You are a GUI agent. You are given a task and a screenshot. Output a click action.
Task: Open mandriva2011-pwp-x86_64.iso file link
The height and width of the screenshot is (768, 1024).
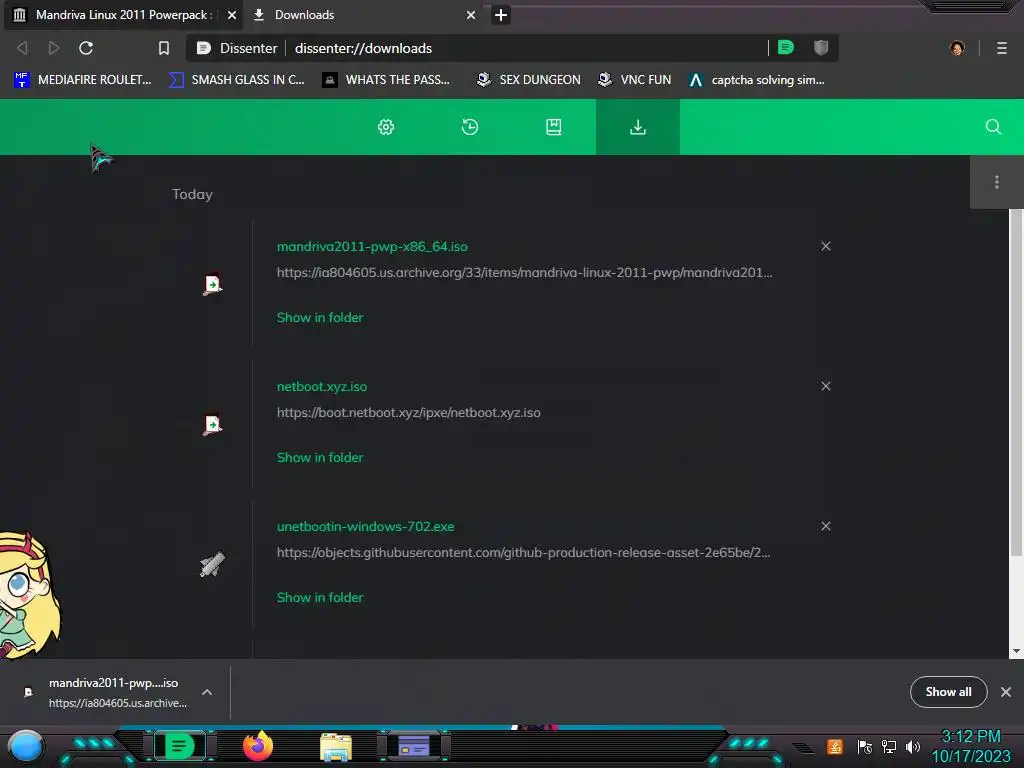click(x=372, y=246)
